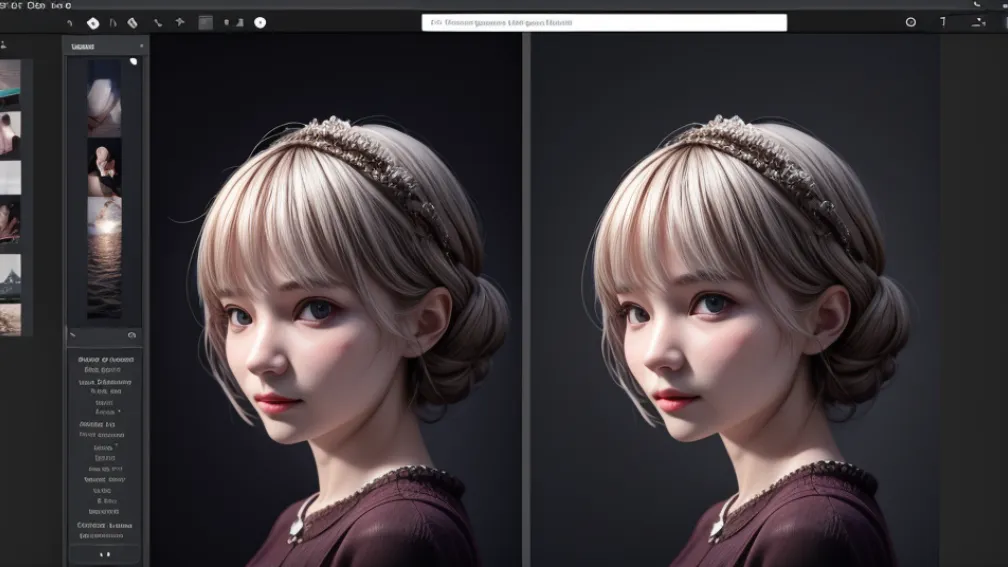Click the small icon below the thumbnail list's left

pyautogui.click(x=73, y=335)
